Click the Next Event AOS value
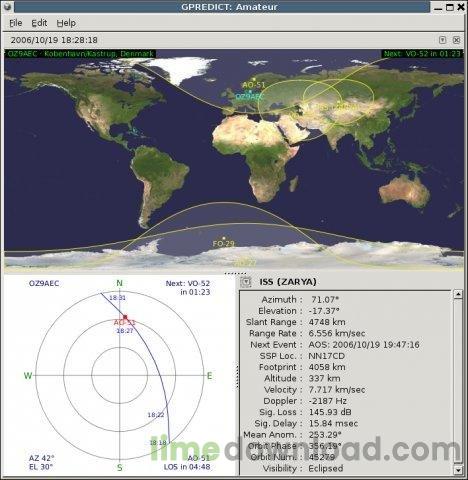468x480 pixels. click(364, 345)
